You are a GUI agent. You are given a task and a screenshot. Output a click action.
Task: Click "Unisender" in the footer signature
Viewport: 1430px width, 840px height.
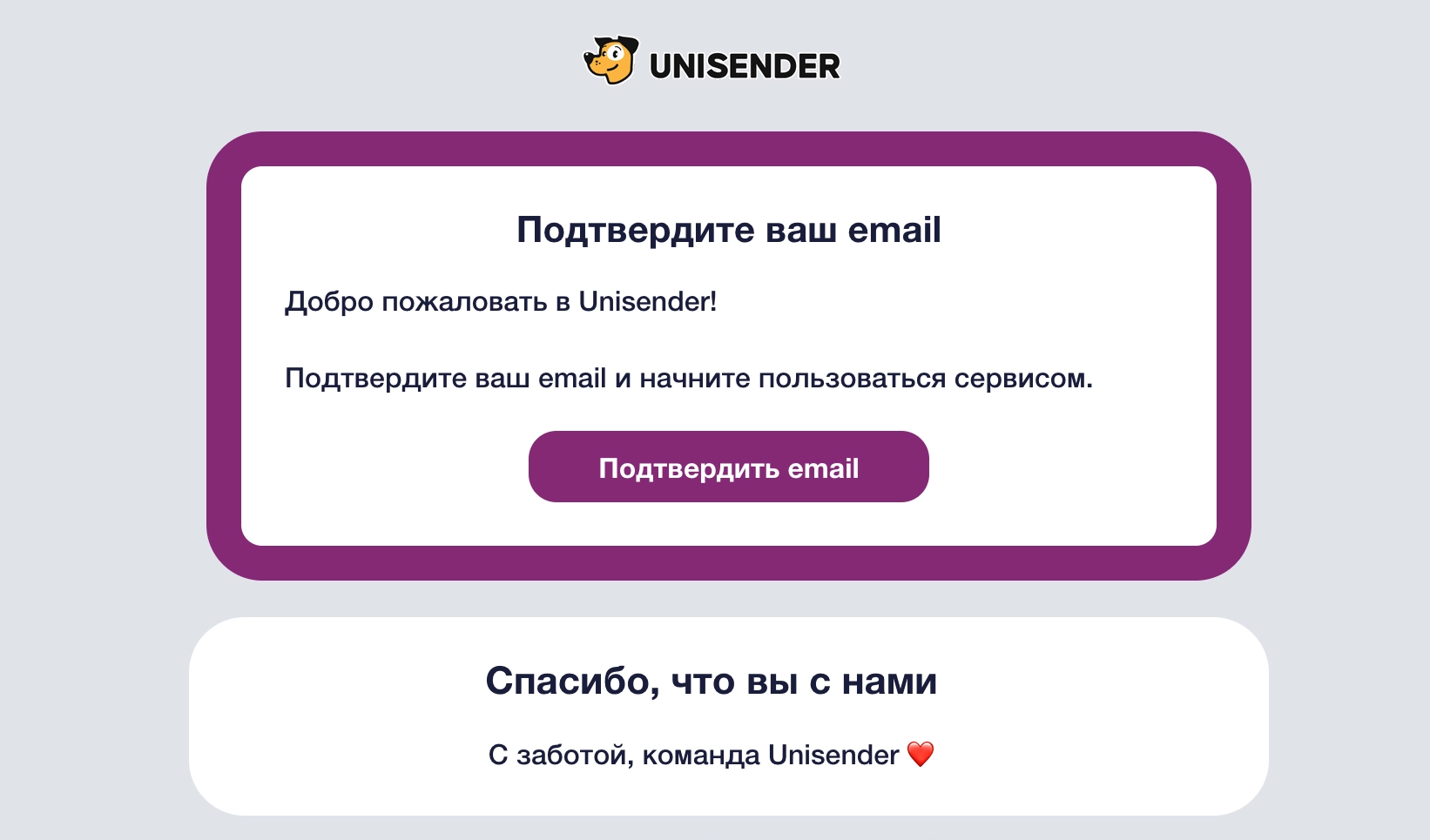click(833, 755)
